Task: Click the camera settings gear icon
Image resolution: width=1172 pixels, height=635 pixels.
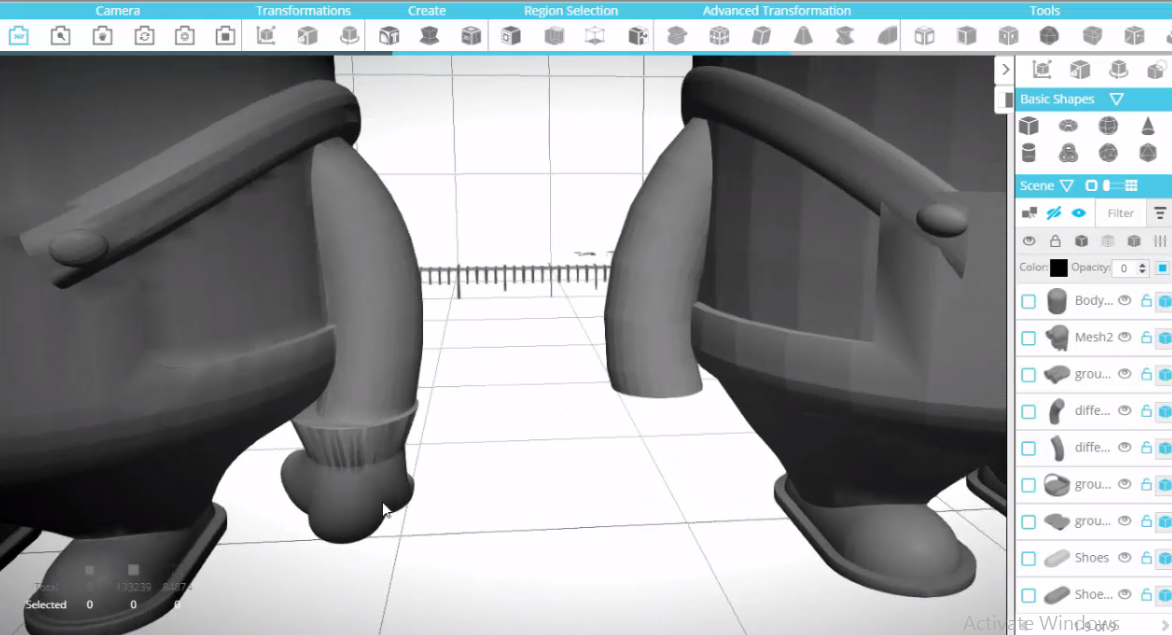Action: (185, 36)
